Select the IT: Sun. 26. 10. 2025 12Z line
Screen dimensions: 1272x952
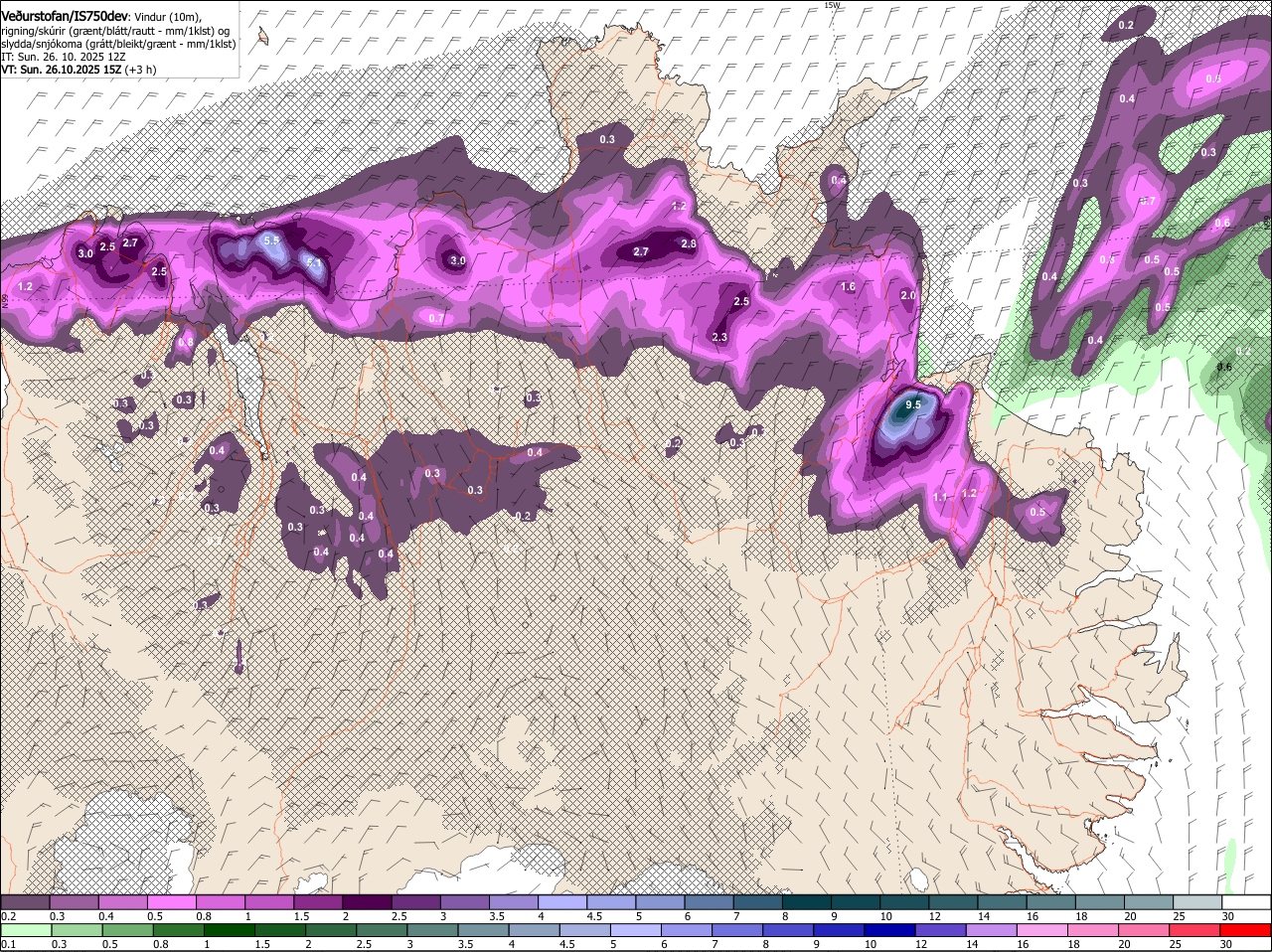64,57
